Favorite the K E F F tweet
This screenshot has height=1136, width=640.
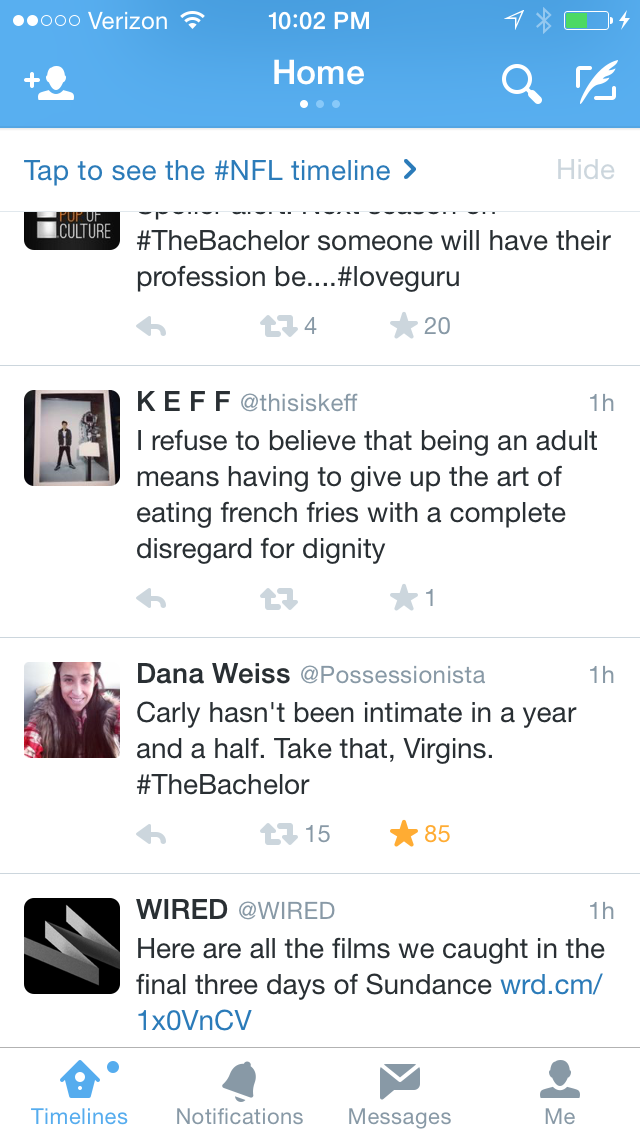(404, 599)
